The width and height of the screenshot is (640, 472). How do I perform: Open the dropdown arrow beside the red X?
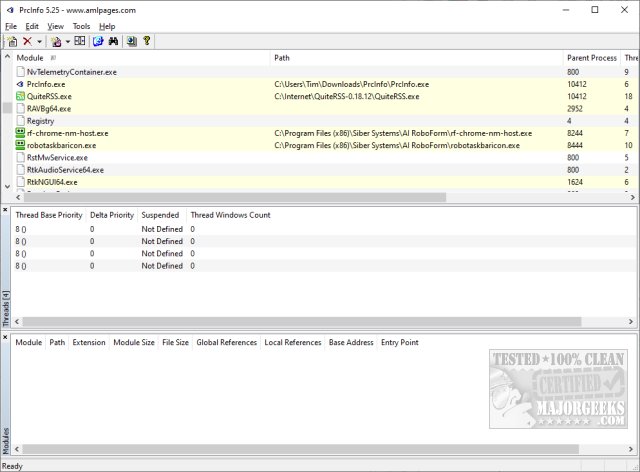pos(39,42)
